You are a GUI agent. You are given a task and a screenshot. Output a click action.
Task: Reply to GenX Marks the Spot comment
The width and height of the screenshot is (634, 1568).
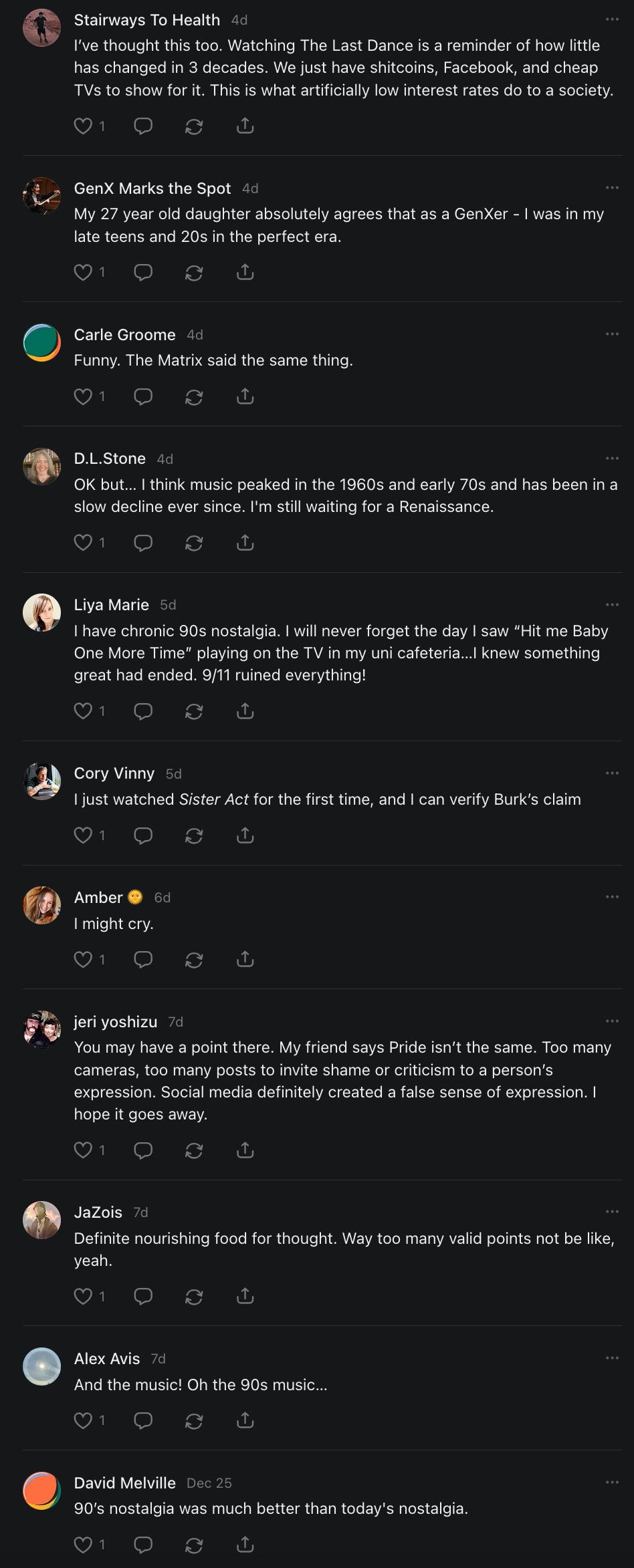click(143, 272)
